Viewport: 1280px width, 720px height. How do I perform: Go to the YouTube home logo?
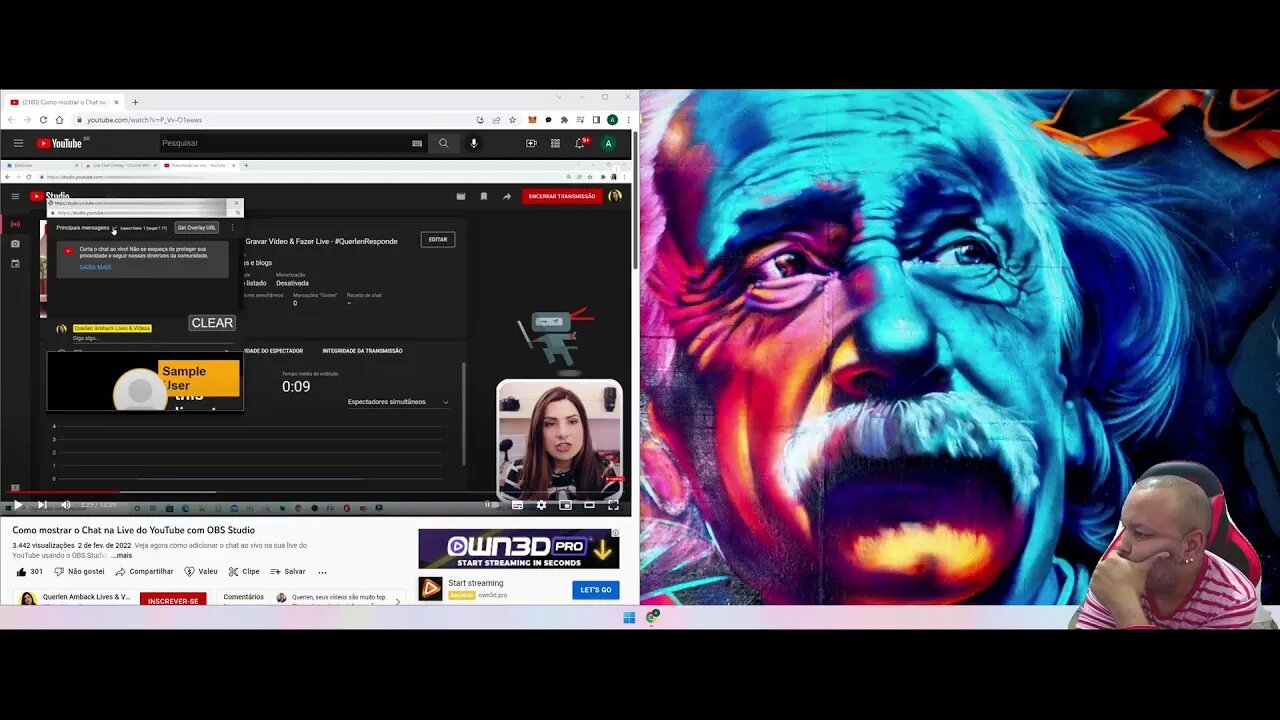pyautogui.click(x=60, y=143)
